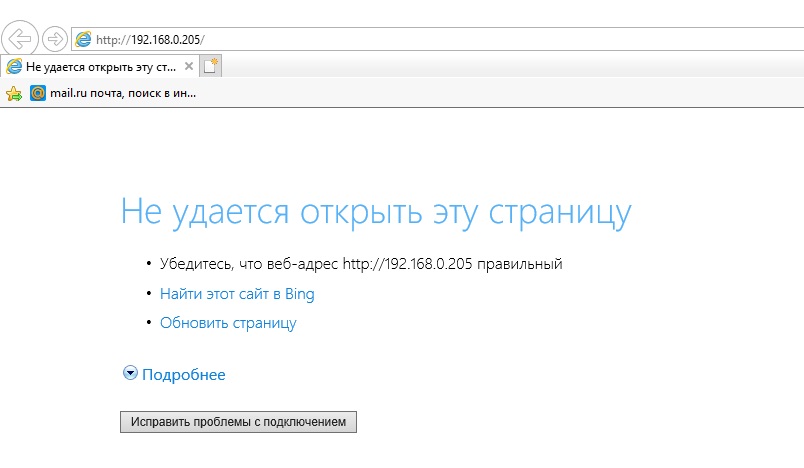This screenshot has width=804, height=468.
Task: Close the 'Не удается открыть эту ст...' tab
Action: coord(189,66)
